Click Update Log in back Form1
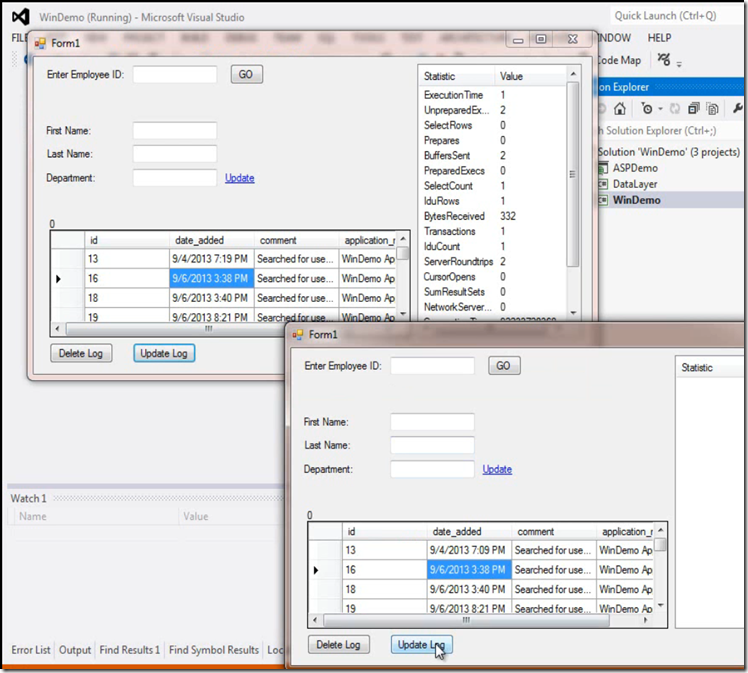The height and width of the screenshot is (673, 748). 164,353
